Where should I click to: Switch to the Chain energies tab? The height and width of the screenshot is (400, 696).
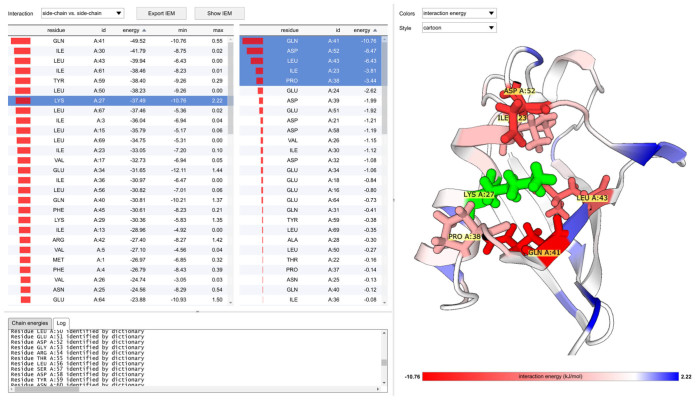28,323
